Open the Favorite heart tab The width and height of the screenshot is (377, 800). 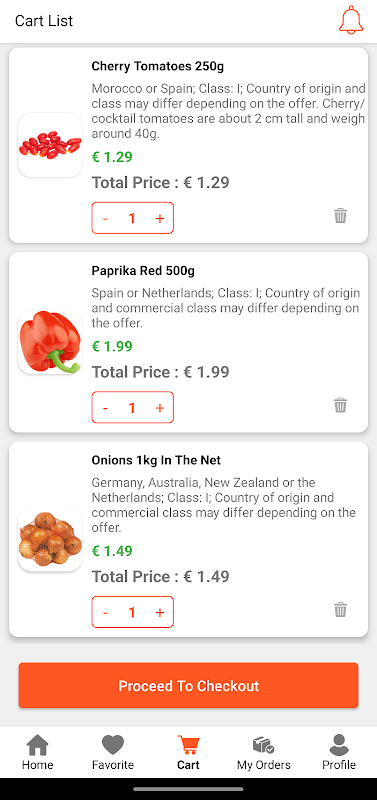pyautogui.click(x=113, y=753)
